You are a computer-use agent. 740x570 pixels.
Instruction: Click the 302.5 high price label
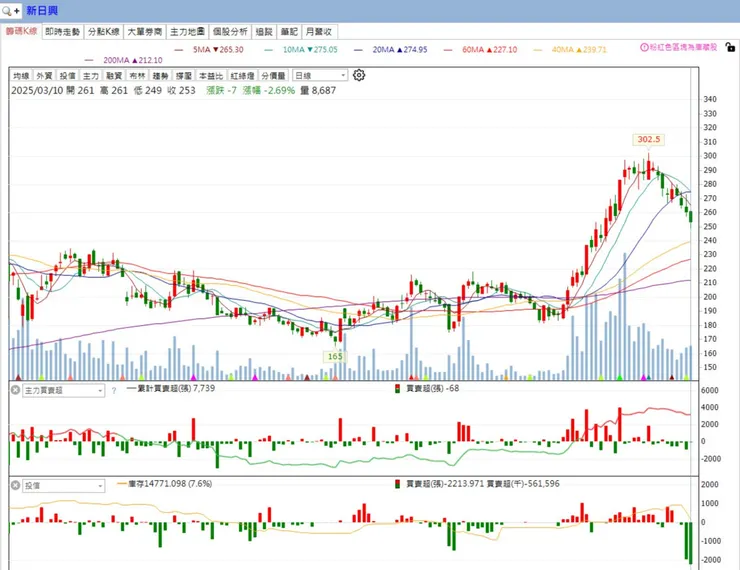[648, 139]
